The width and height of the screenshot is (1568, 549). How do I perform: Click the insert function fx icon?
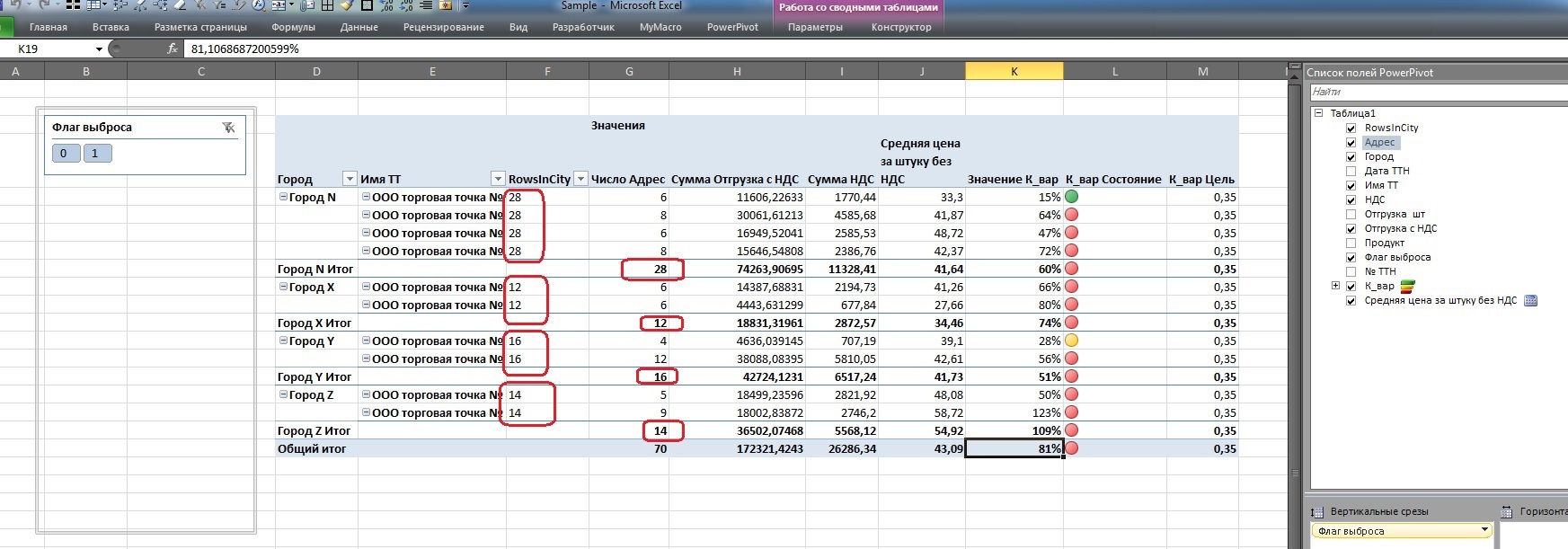tap(173, 49)
